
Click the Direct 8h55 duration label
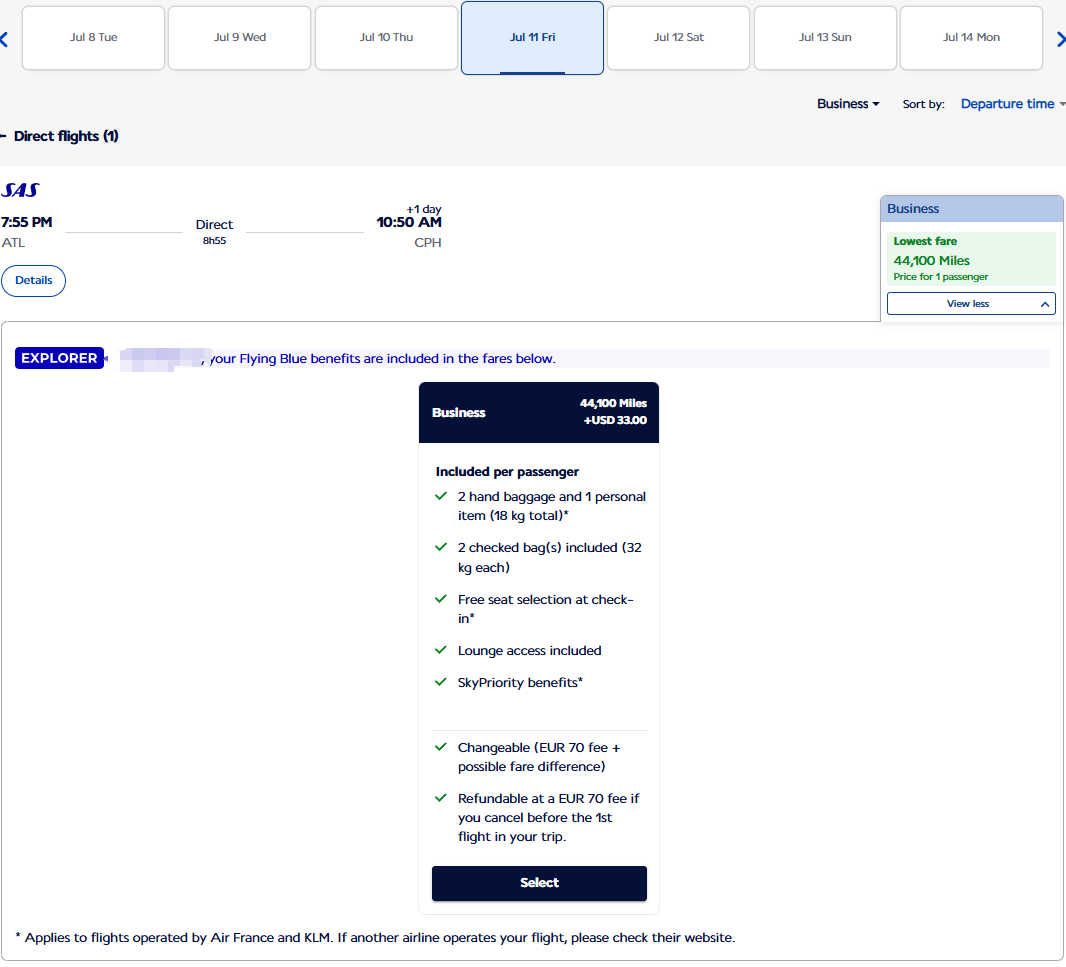214,231
